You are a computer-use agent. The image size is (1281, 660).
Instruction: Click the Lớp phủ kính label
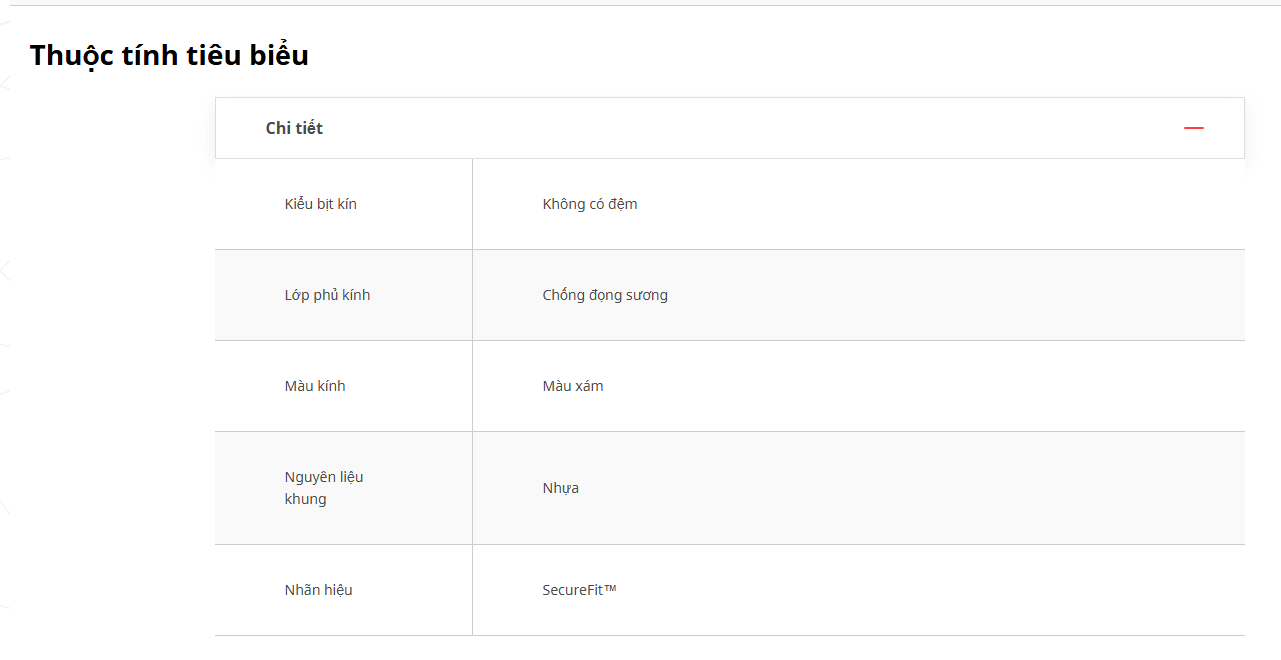click(x=327, y=295)
